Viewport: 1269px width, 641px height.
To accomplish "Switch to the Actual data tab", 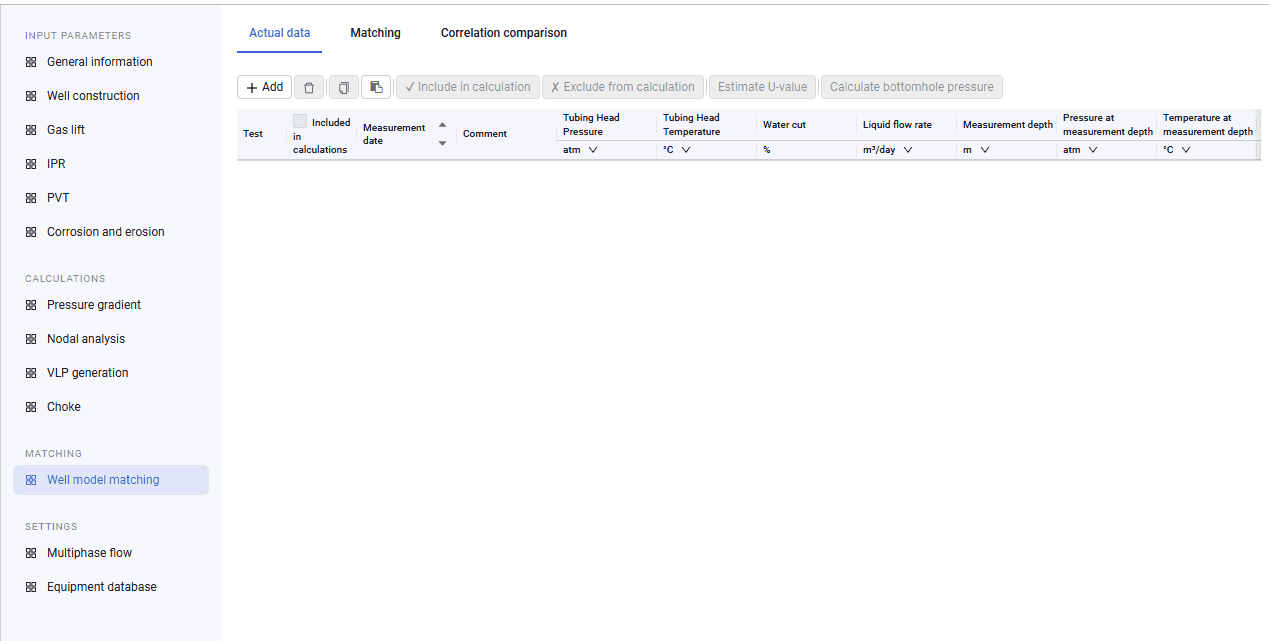I will click(x=280, y=33).
